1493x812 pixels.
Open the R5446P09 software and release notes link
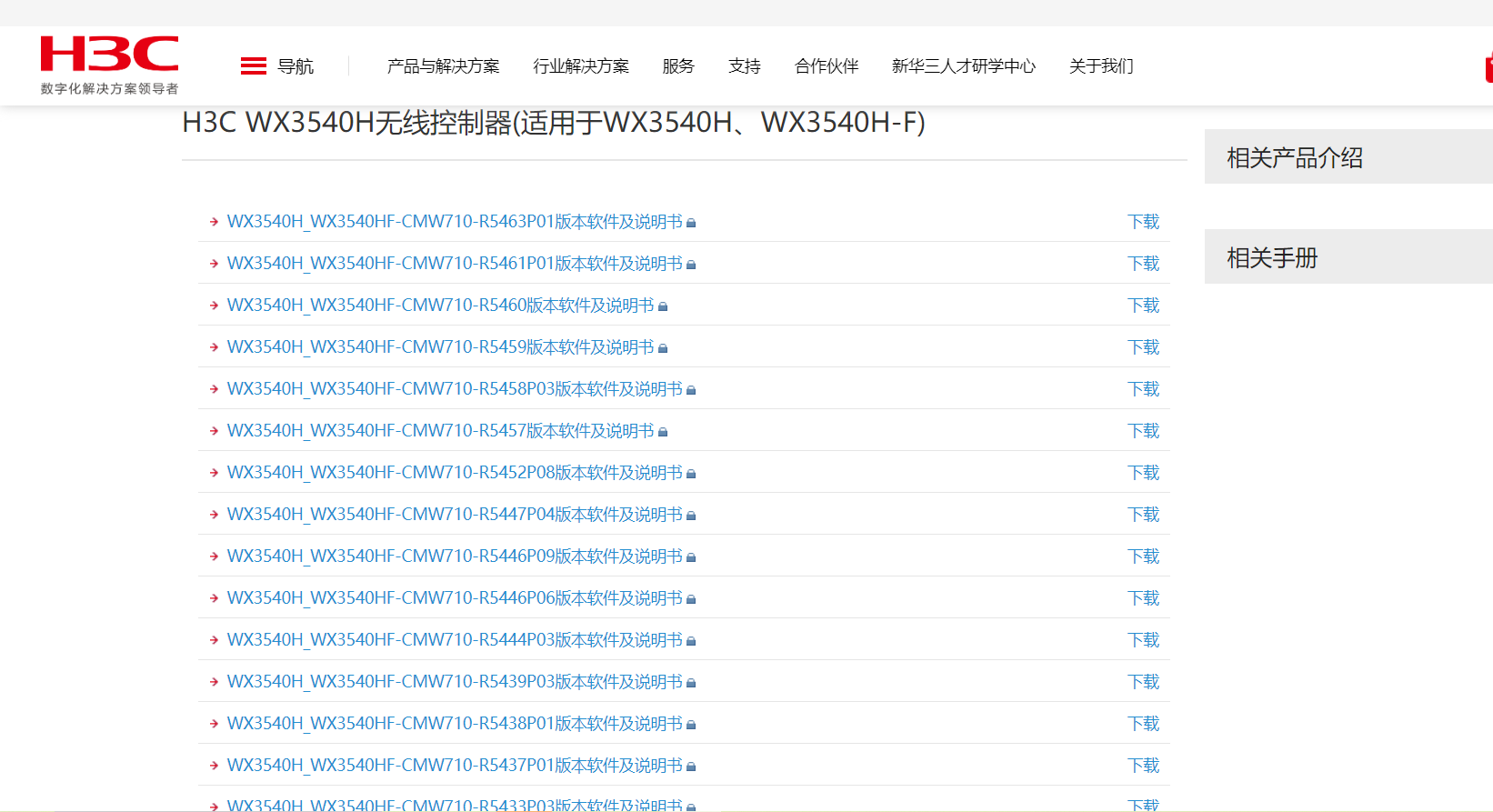click(x=455, y=556)
